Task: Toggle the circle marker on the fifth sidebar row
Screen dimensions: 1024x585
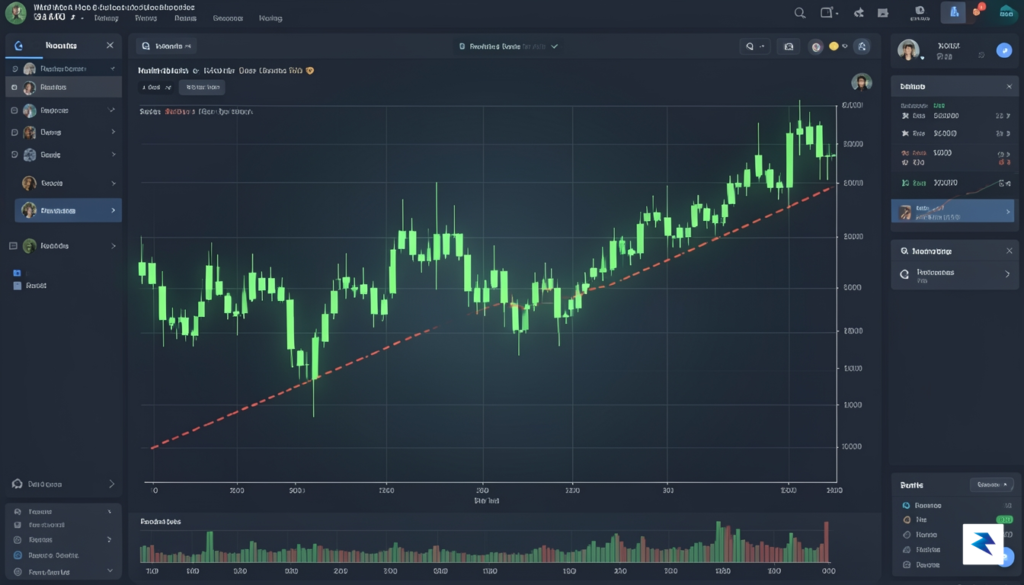Action: click(x=14, y=155)
